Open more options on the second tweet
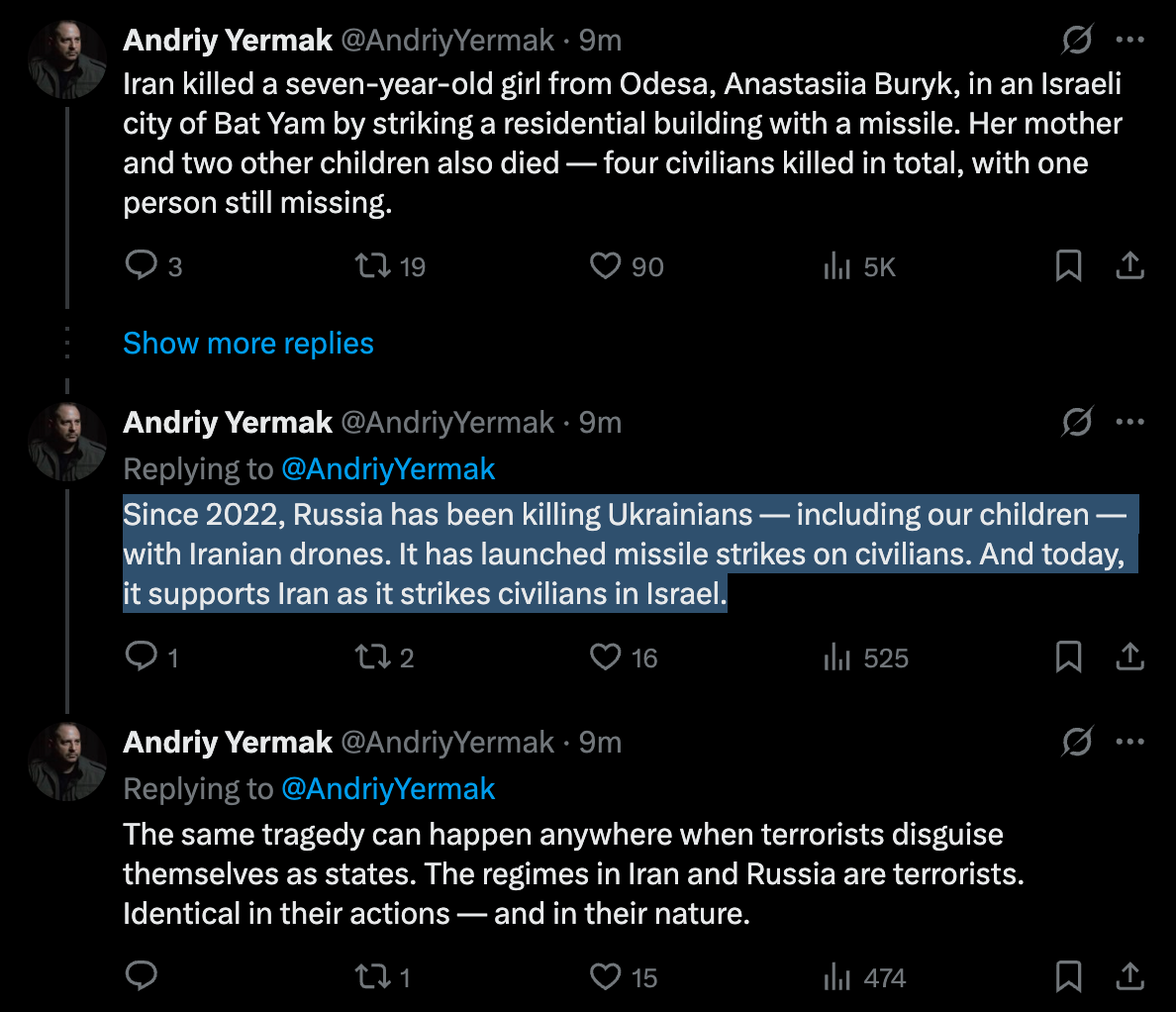The width and height of the screenshot is (1176, 1012). point(1129,423)
